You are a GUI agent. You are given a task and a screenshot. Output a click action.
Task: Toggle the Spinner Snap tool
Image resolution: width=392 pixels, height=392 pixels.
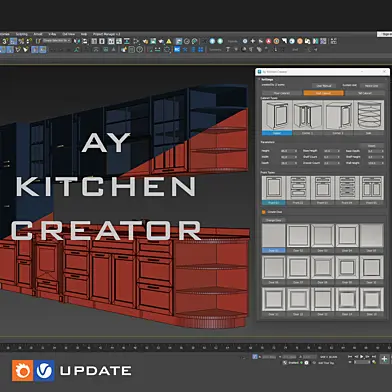coord(29,41)
